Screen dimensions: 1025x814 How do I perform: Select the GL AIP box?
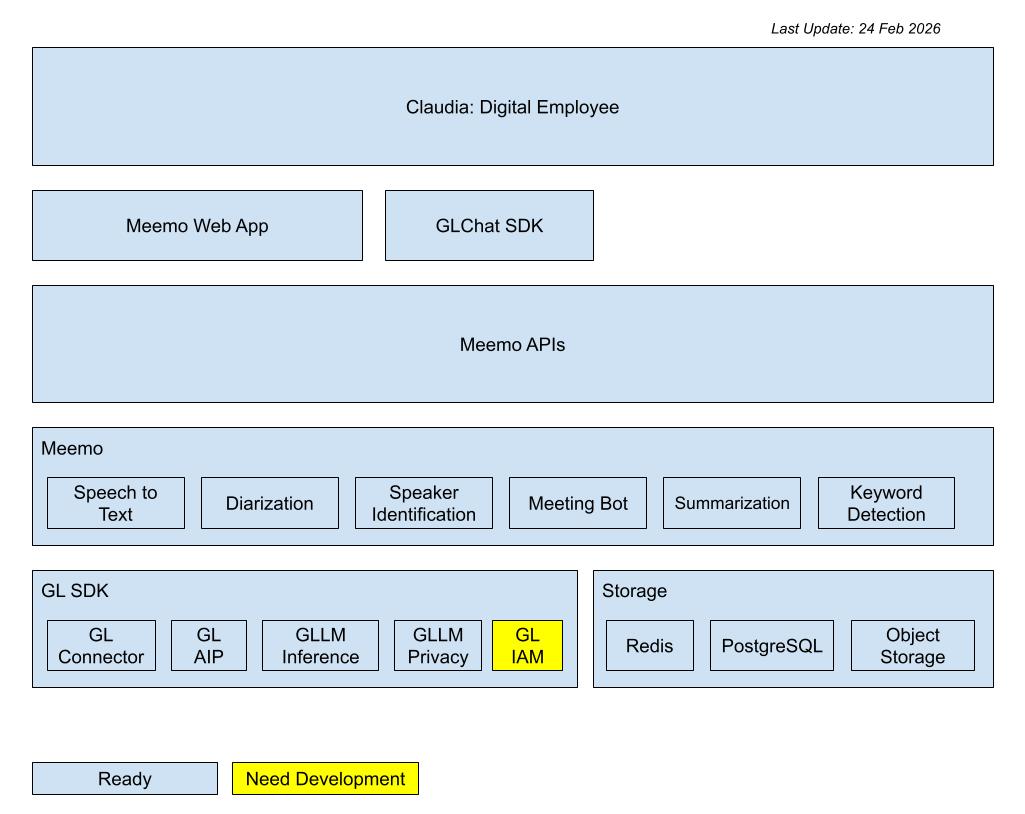click(209, 646)
